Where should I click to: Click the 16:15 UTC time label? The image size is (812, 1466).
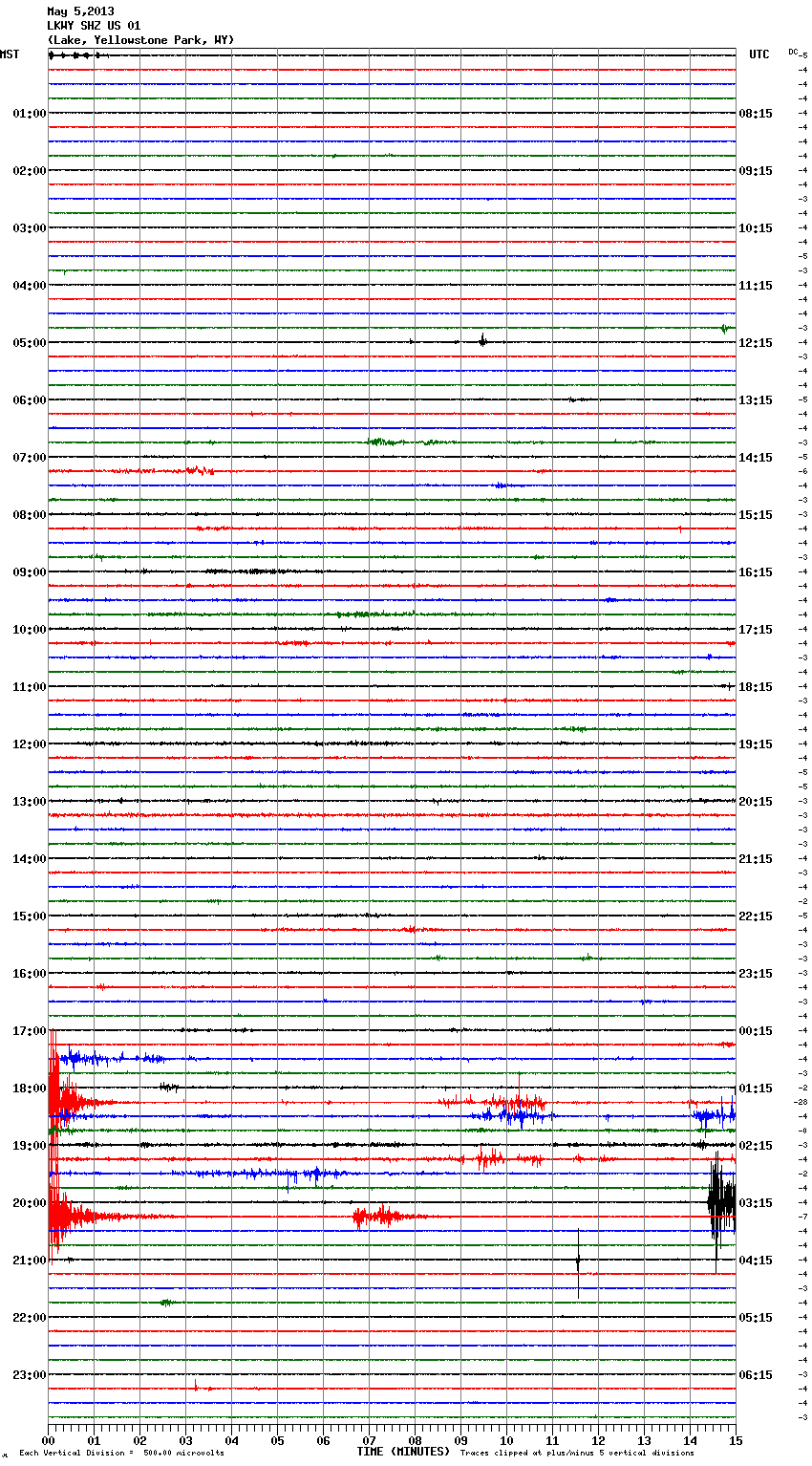coord(756,572)
